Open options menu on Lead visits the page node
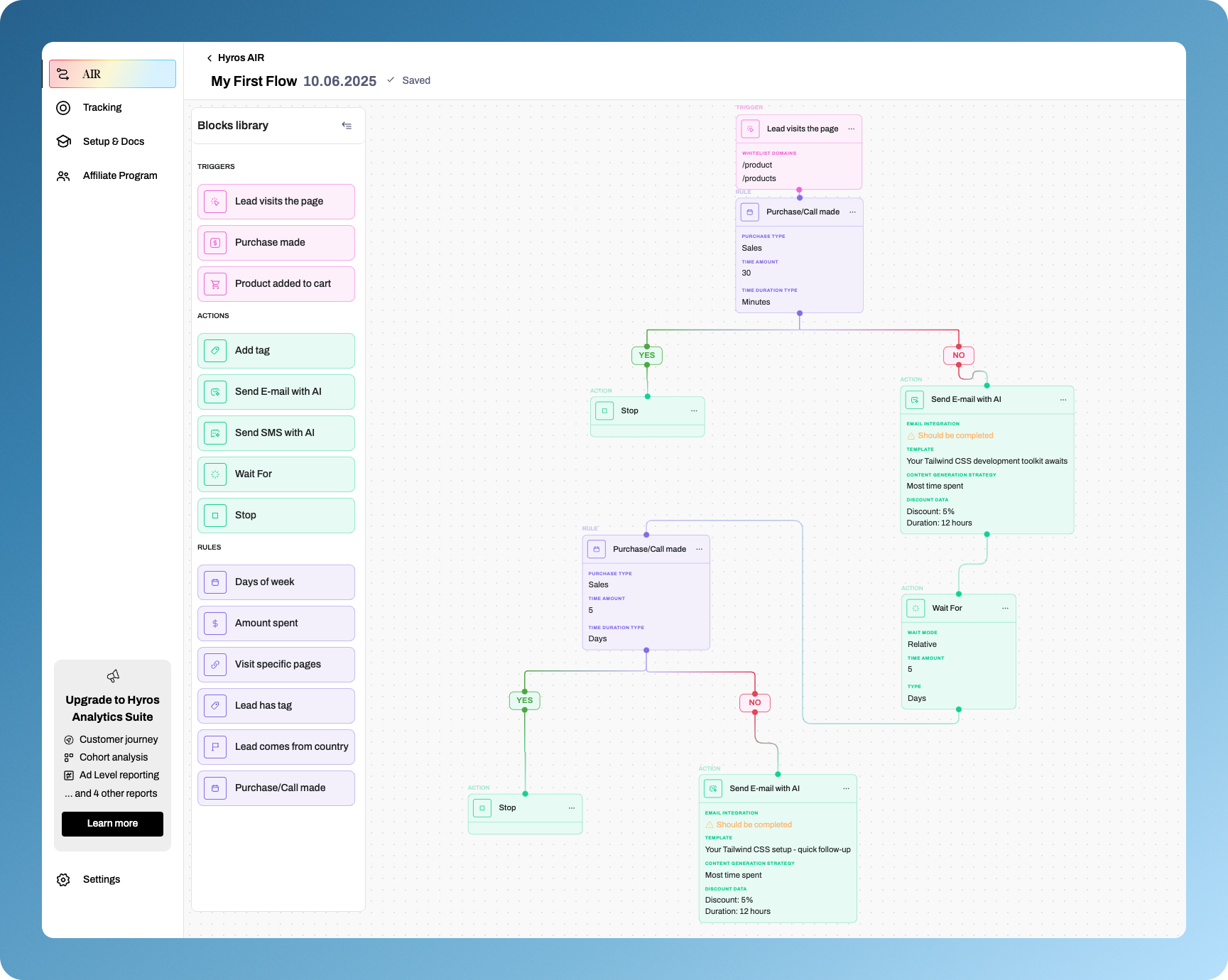Screen dimensions: 1228x980 pyautogui.click(x=851, y=129)
